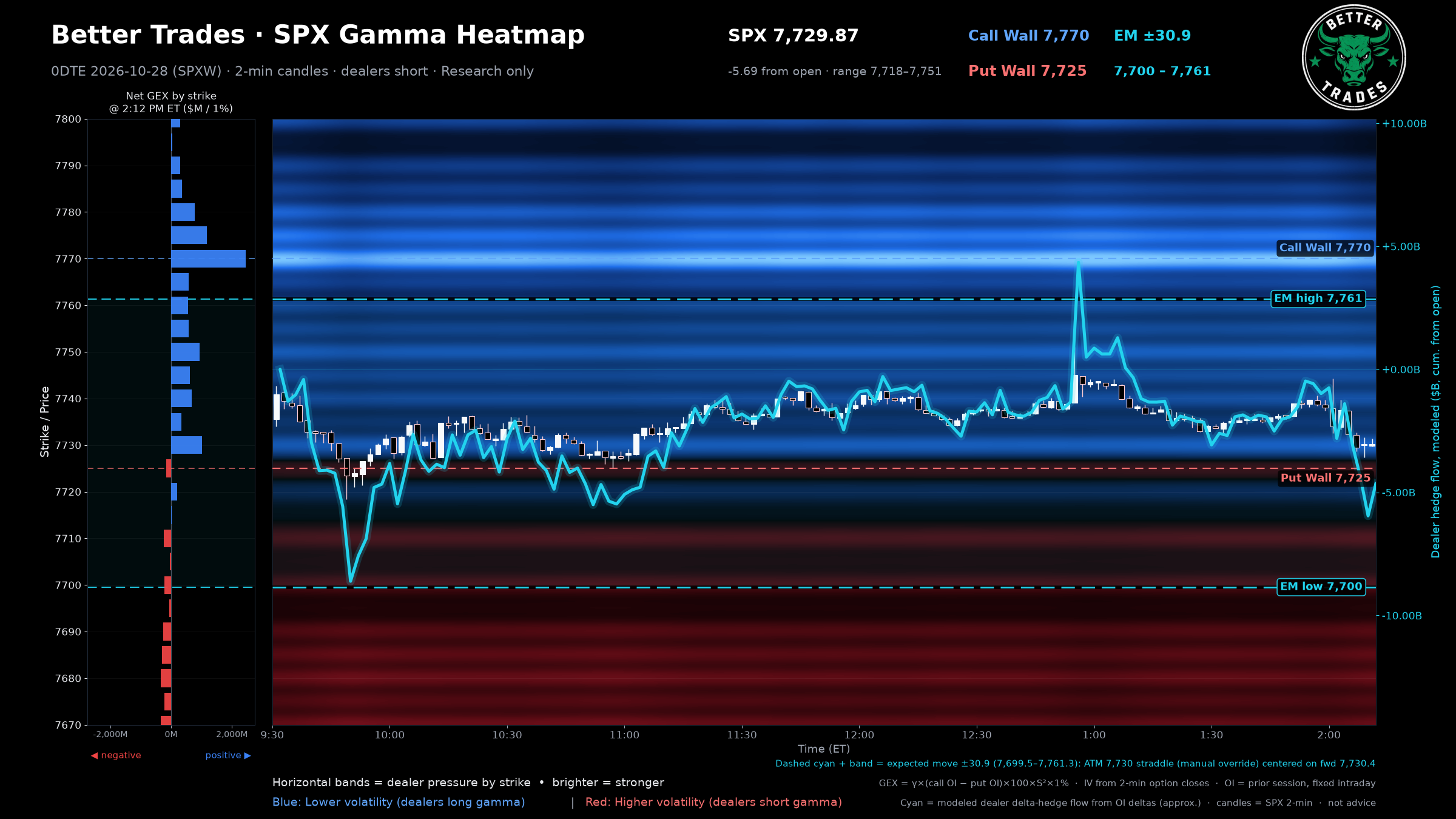Click the 'Dashed cyan + band' expected move note
Screen dimensions: 1456x819
click(x=1075, y=764)
